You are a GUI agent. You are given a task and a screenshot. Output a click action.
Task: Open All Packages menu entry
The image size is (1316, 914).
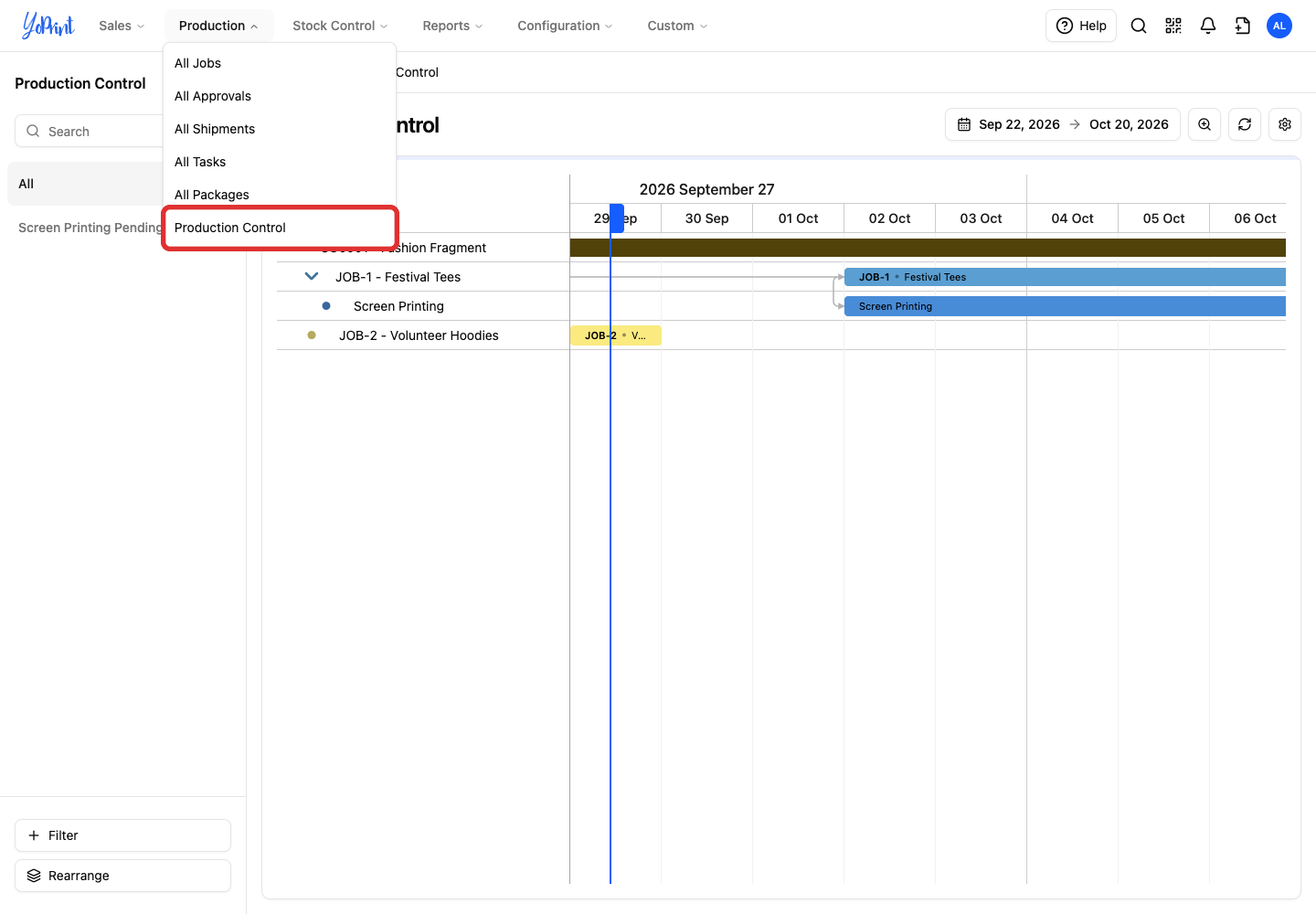tap(280, 195)
